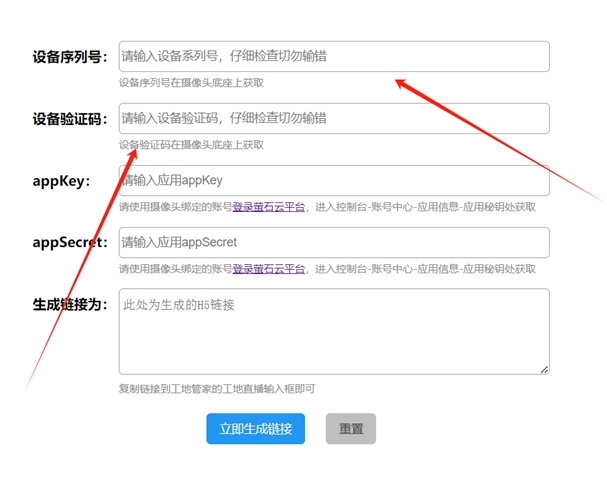Select the appKey text input box
This screenshot has width=607, height=490.
334,181
